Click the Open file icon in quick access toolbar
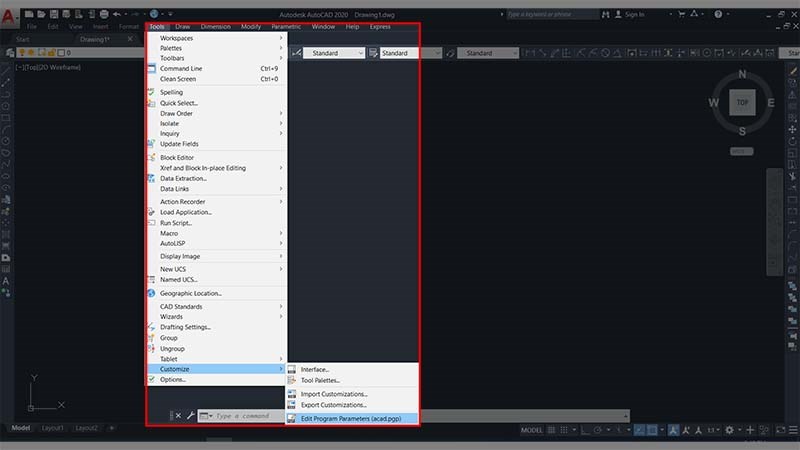 pyautogui.click(x=41, y=14)
